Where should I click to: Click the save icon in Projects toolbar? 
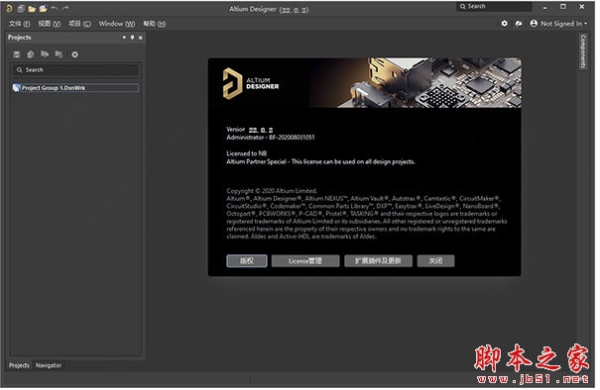coord(16,54)
